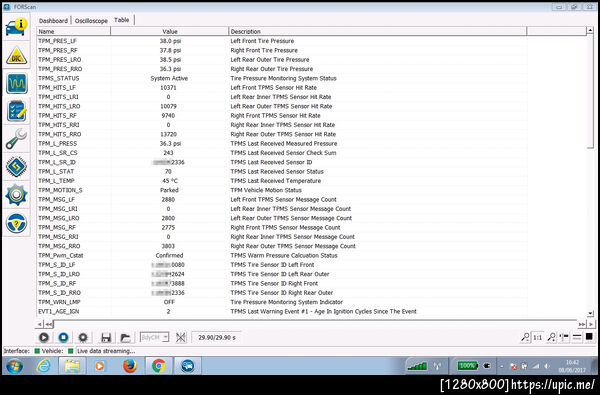Open the tests checklist section
600x395 pixels.
click(16, 111)
